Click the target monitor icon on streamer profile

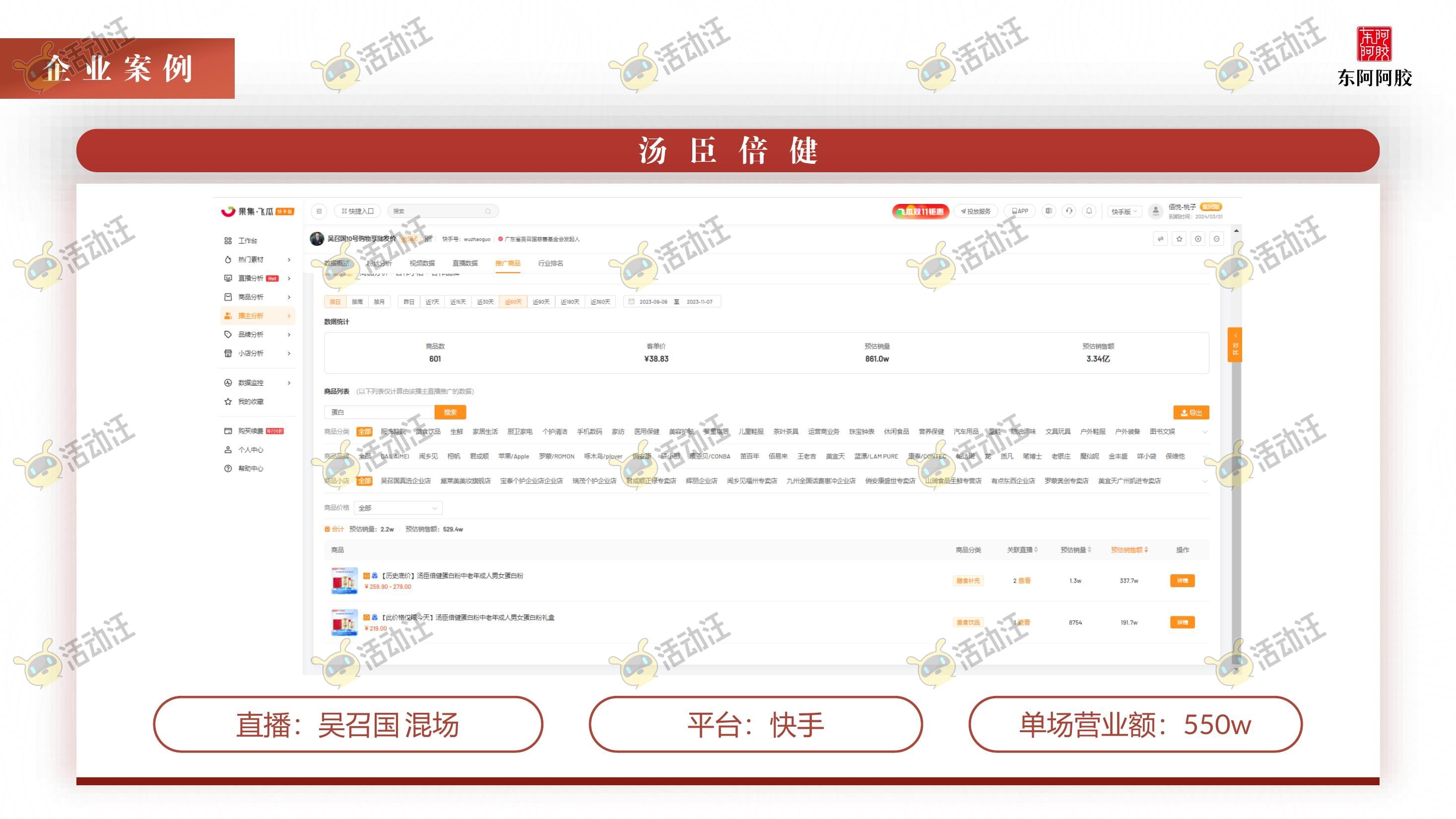1197,239
